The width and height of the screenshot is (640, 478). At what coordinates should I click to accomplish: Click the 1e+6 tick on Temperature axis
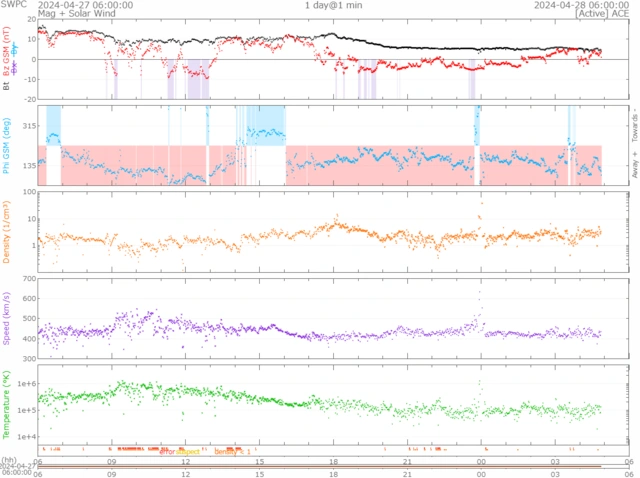point(27,384)
